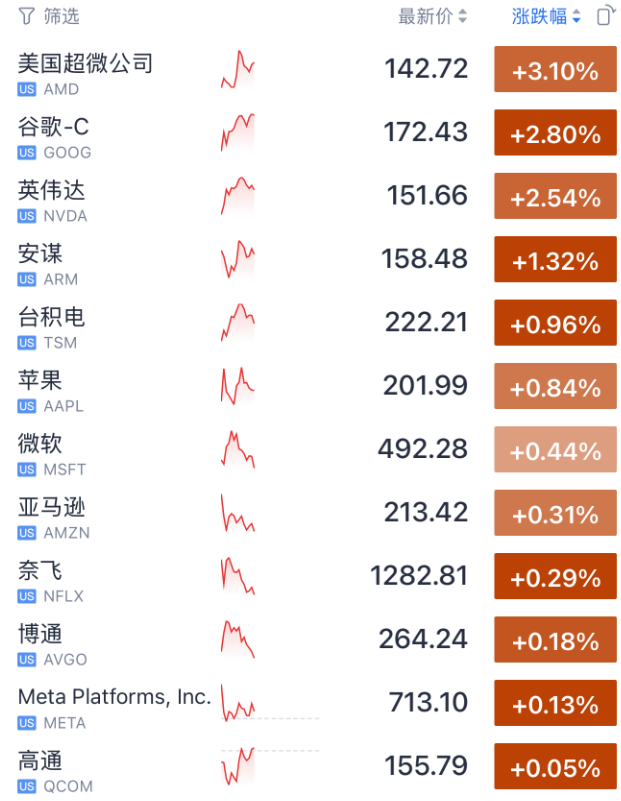Image resolution: width=621 pixels, height=801 pixels.
Task: Click the NVDA intraday sparkline
Action: [238, 196]
